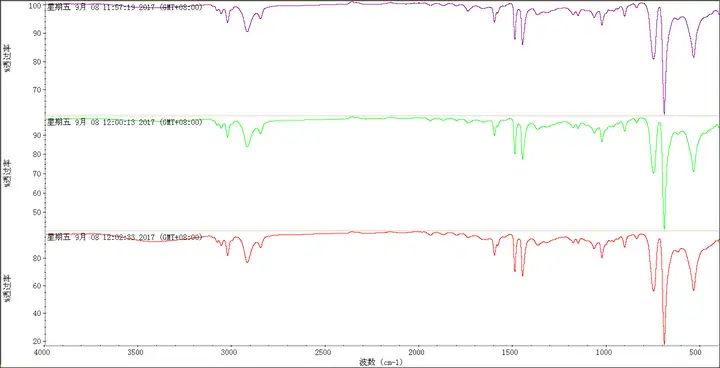Click the %透过率 label of red spectrum
Screen dimensions: 720x368
tap(7, 289)
